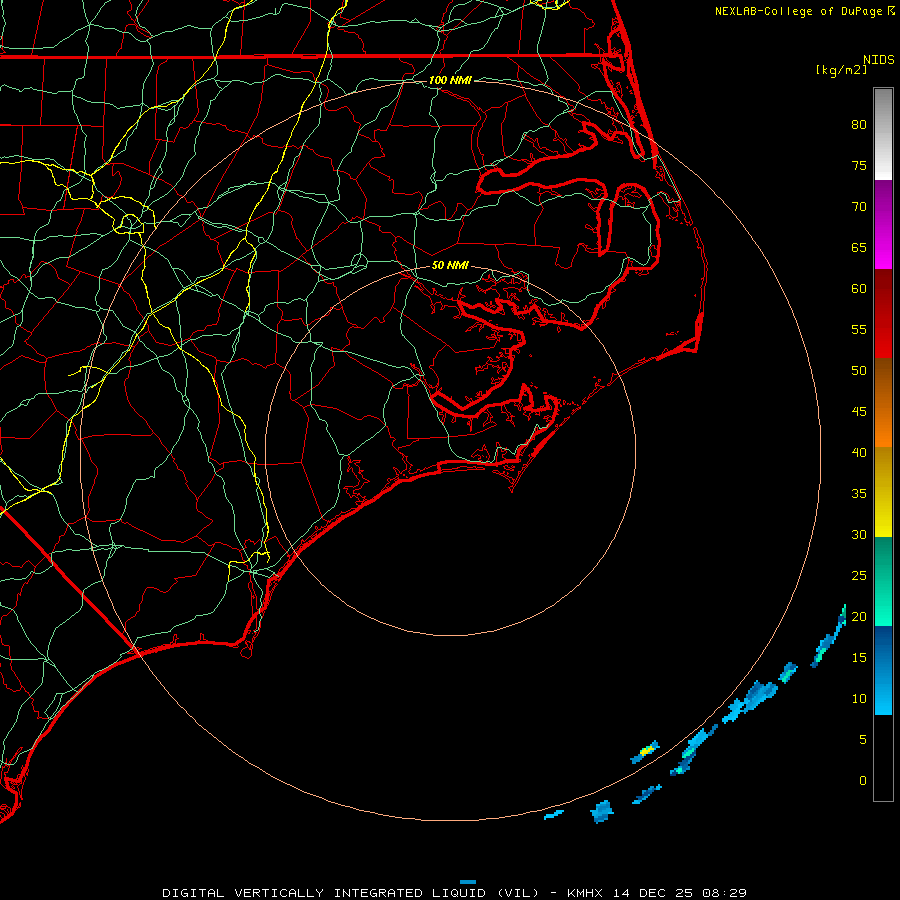The height and width of the screenshot is (900, 900).
Task: Click "DIGITAL VERTICALLY INTEGRATED LIQUID (VIL)" title text
Action: (351, 893)
